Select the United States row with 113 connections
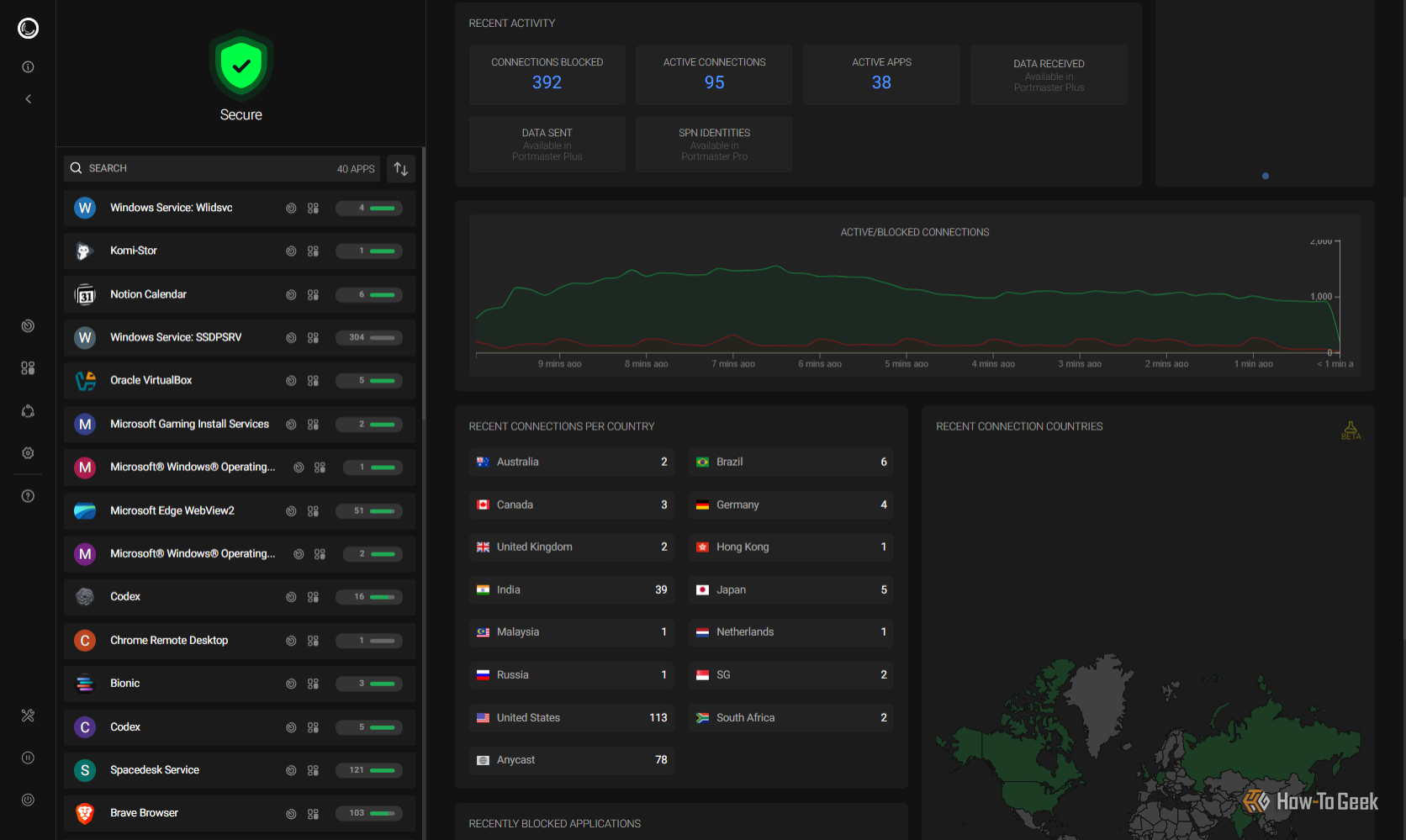1406x840 pixels. point(572,718)
